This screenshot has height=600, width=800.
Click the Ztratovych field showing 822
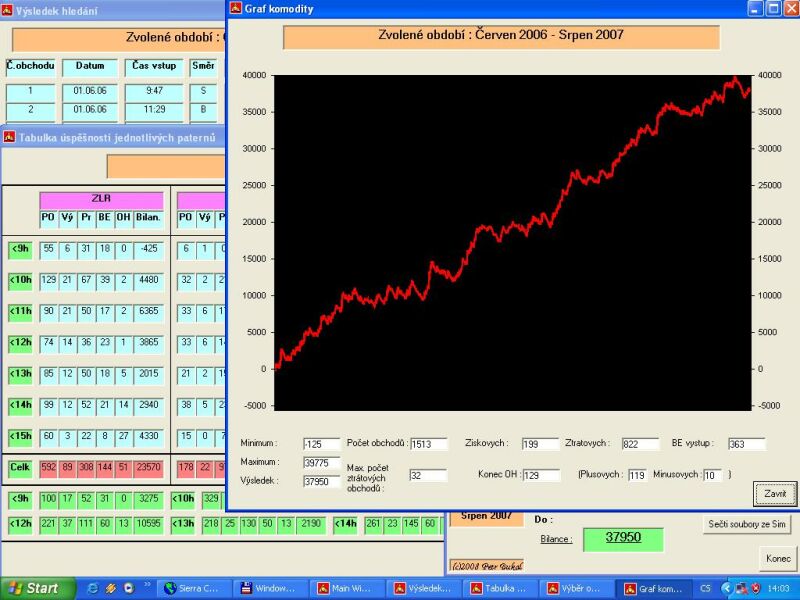(640, 444)
